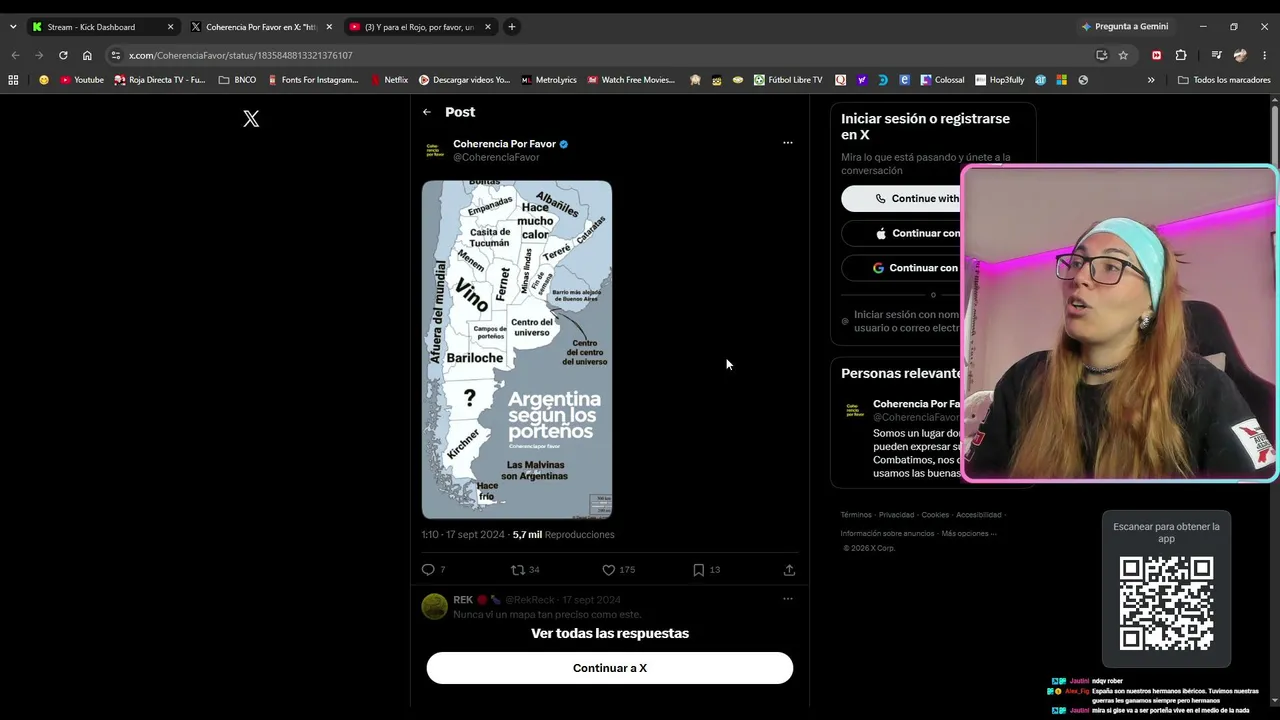Click the repost icon with 34 reposts

[518, 570]
